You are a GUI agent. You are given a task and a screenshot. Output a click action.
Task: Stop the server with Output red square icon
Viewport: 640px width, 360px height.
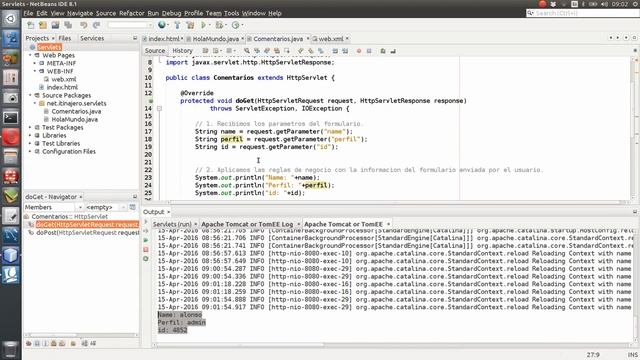point(146,249)
